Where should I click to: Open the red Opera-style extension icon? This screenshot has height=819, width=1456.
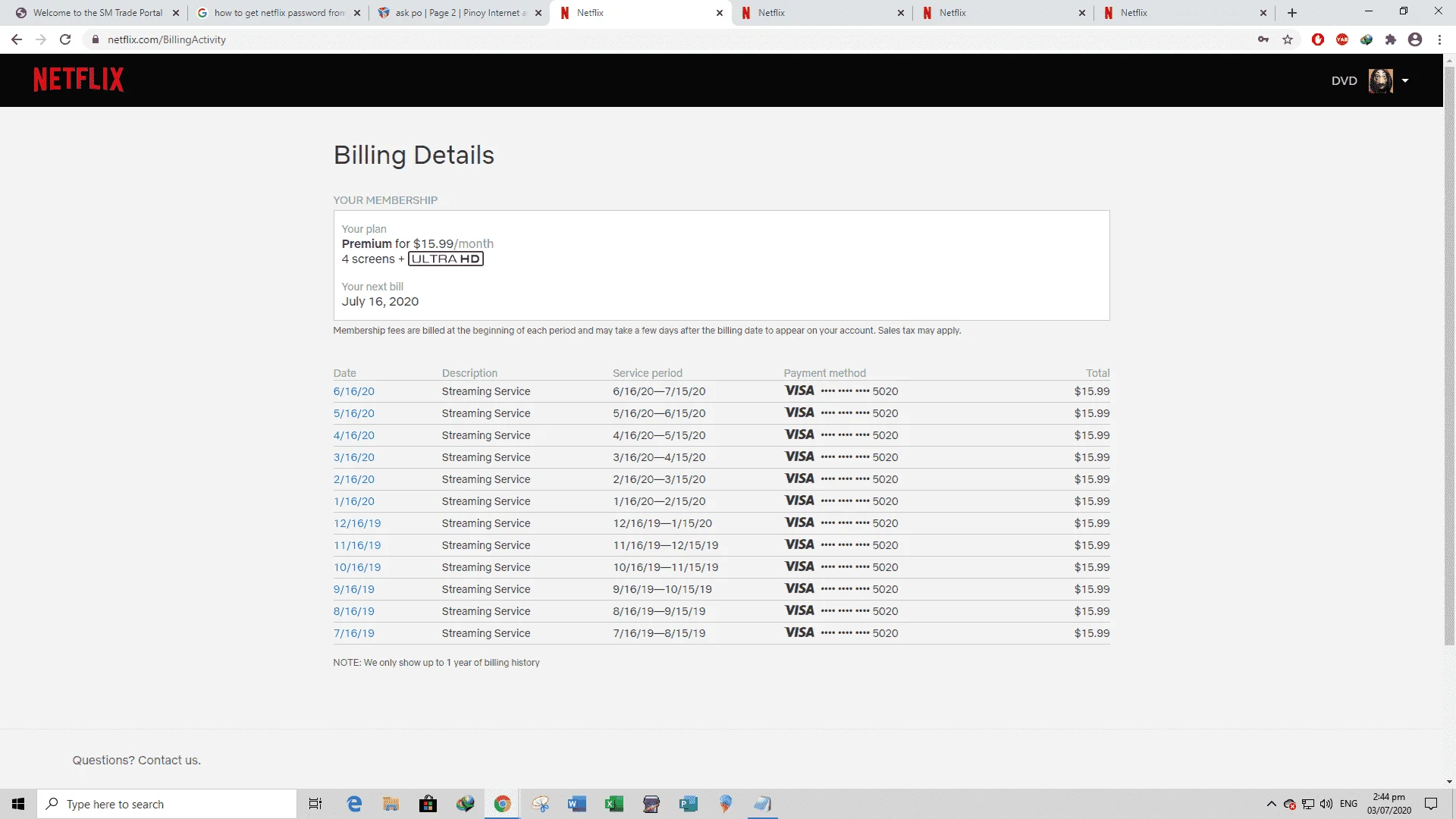(x=1318, y=39)
